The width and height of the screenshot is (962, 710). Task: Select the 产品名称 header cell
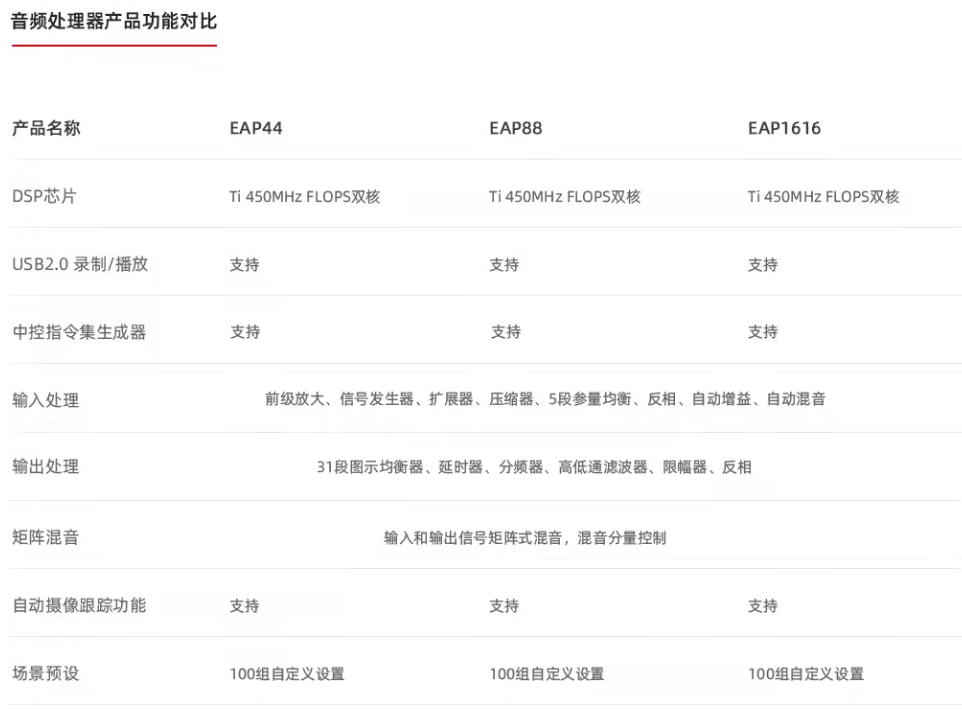pos(46,128)
